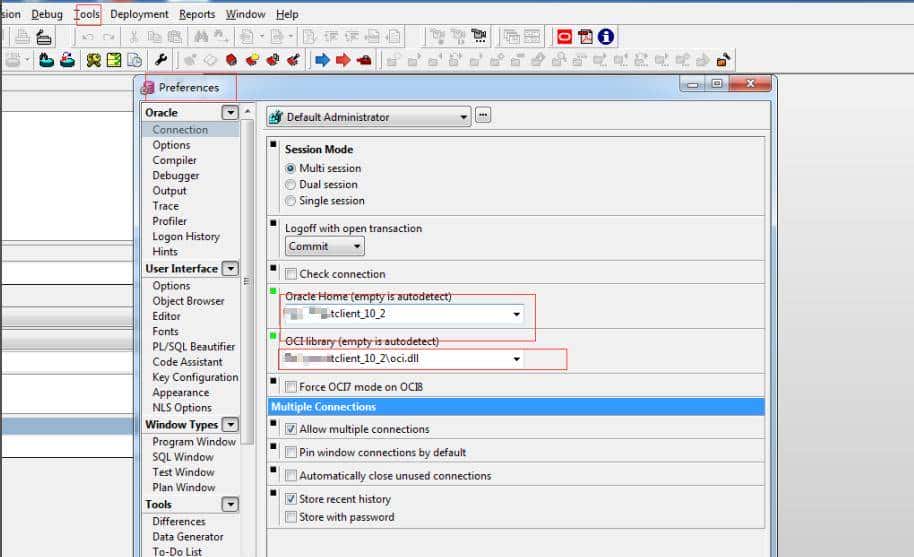
Task: Select Single session radio button
Action: pyautogui.click(x=290, y=201)
